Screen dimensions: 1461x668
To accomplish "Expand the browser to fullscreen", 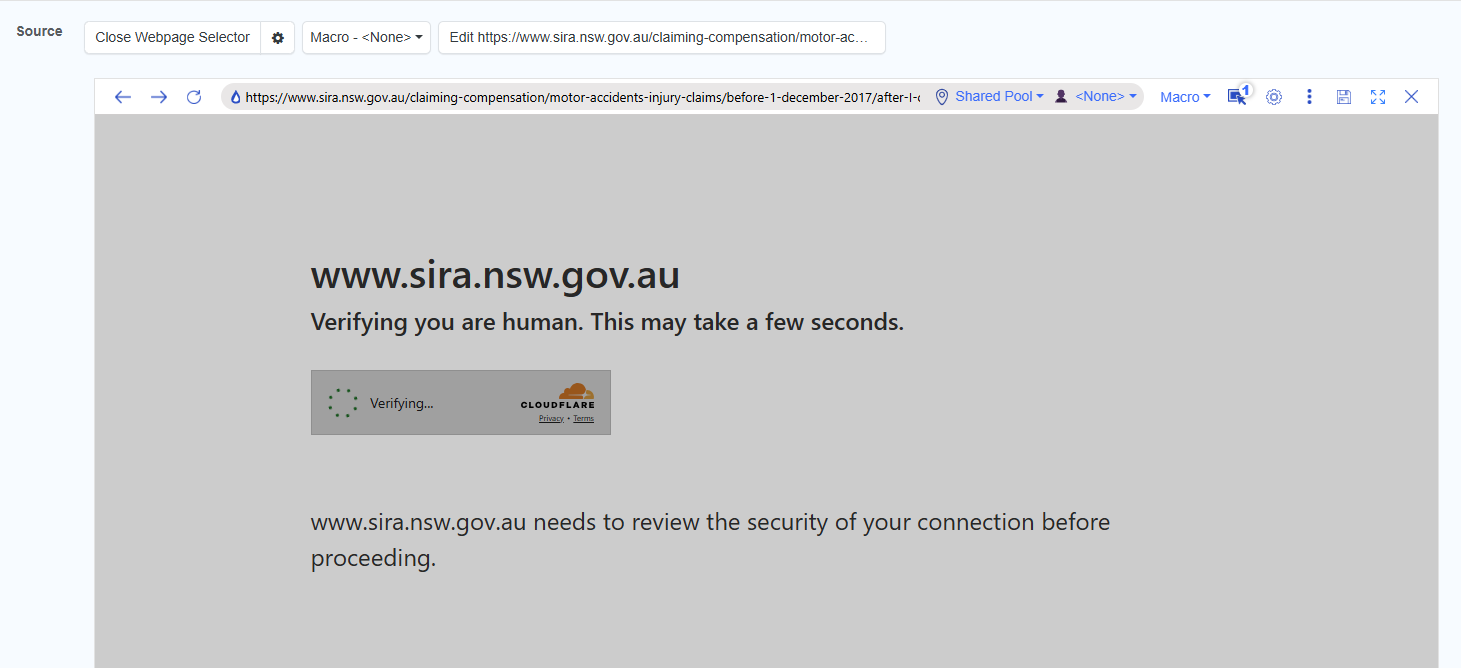I will [x=1378, y=97].
